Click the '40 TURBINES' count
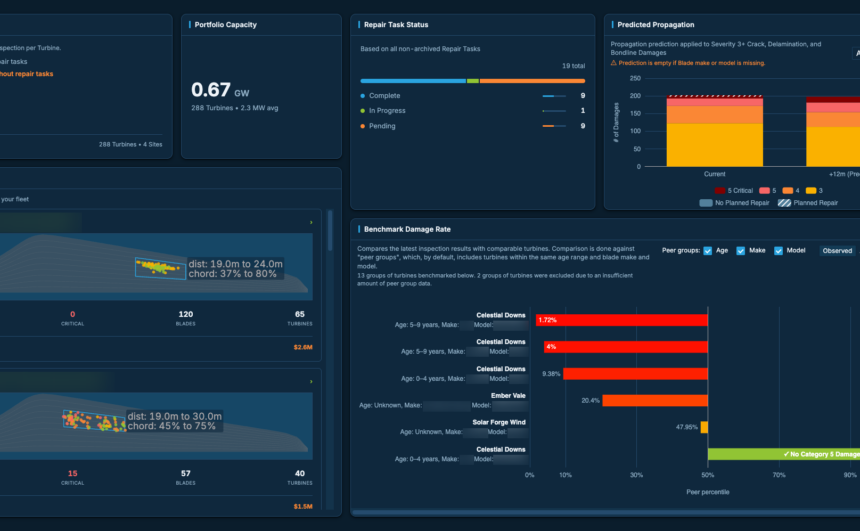 tap(299, 477)
